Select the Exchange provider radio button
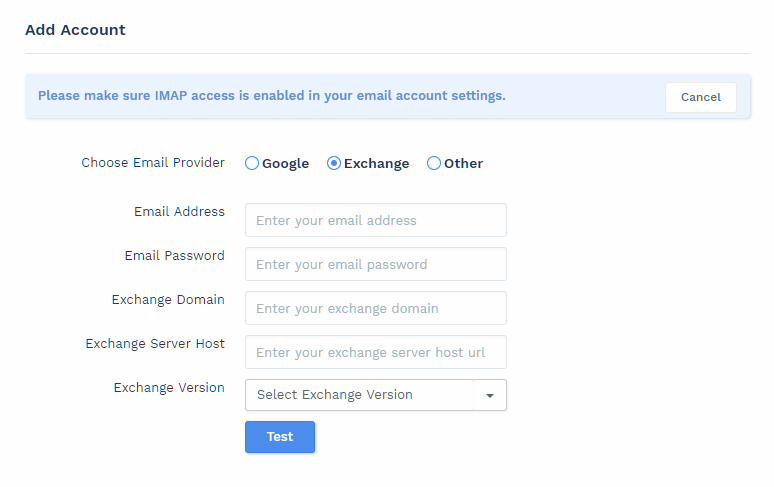The image size is (774, 487). coord(334,163)
